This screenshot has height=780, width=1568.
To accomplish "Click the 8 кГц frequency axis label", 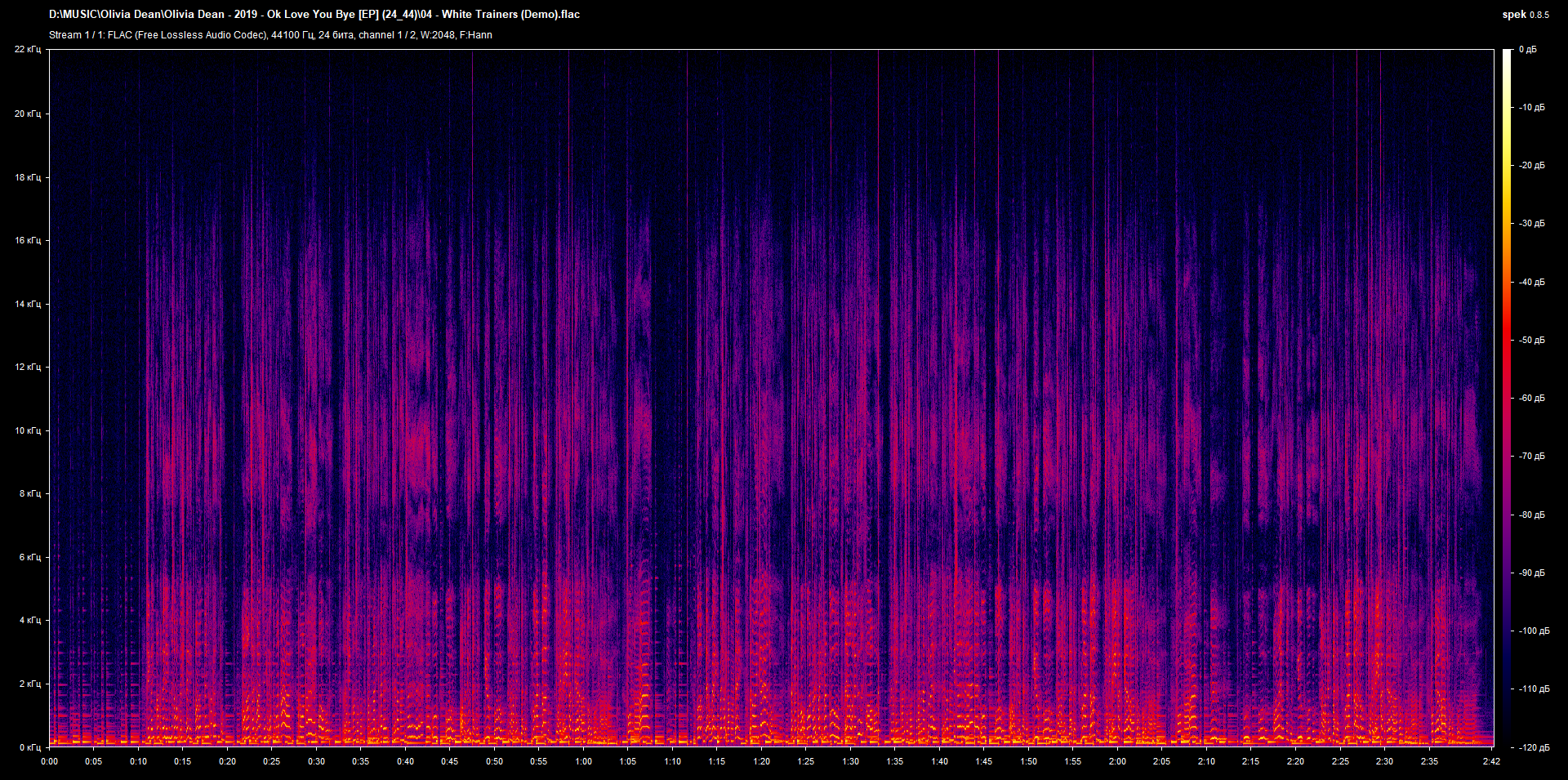I will point(30,493).
